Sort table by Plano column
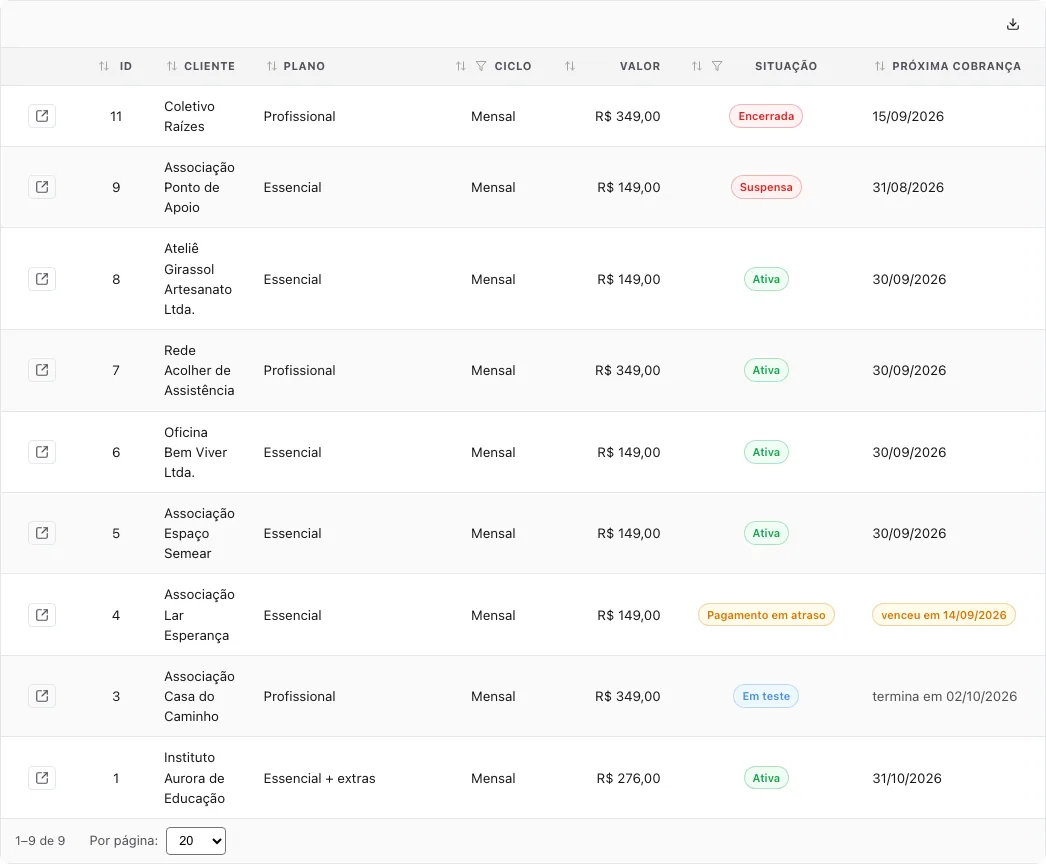The height and width of the screenshot is (864, 1046). (x=271, y=66)
